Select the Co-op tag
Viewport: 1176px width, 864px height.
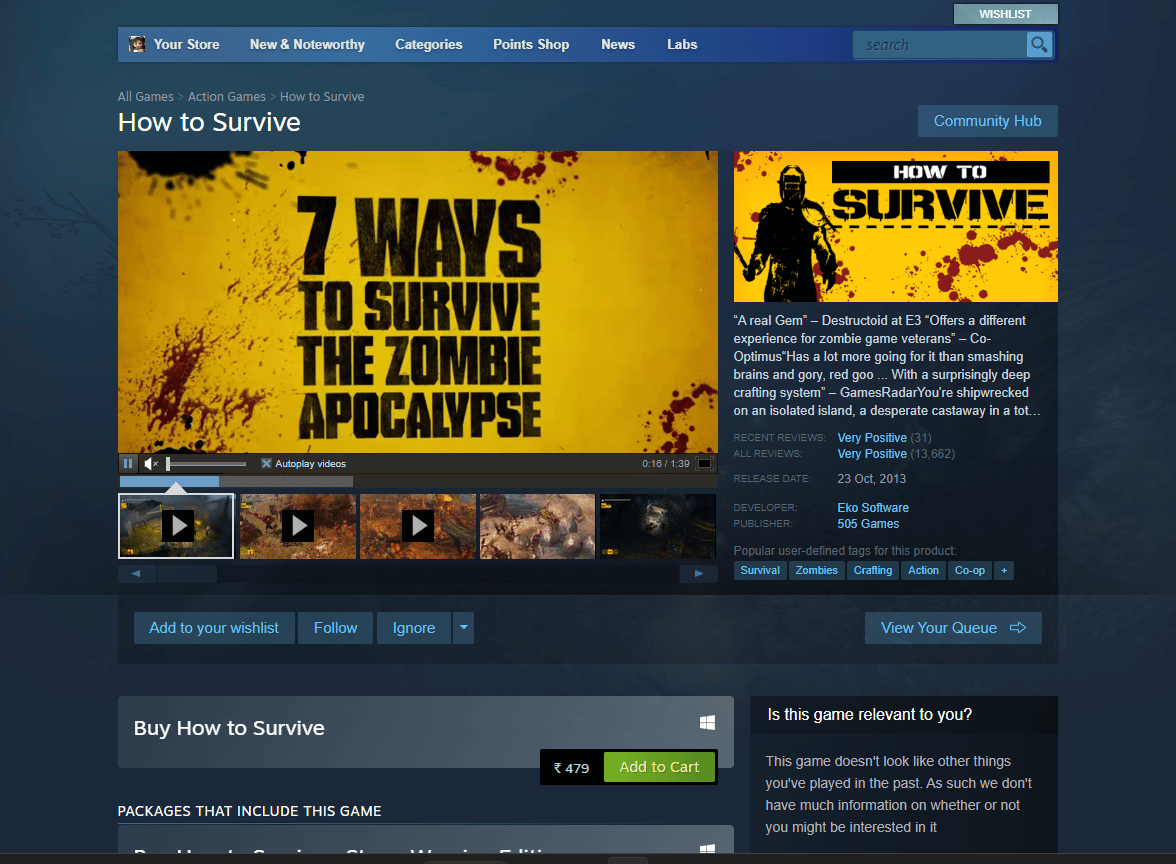(970, 571)
